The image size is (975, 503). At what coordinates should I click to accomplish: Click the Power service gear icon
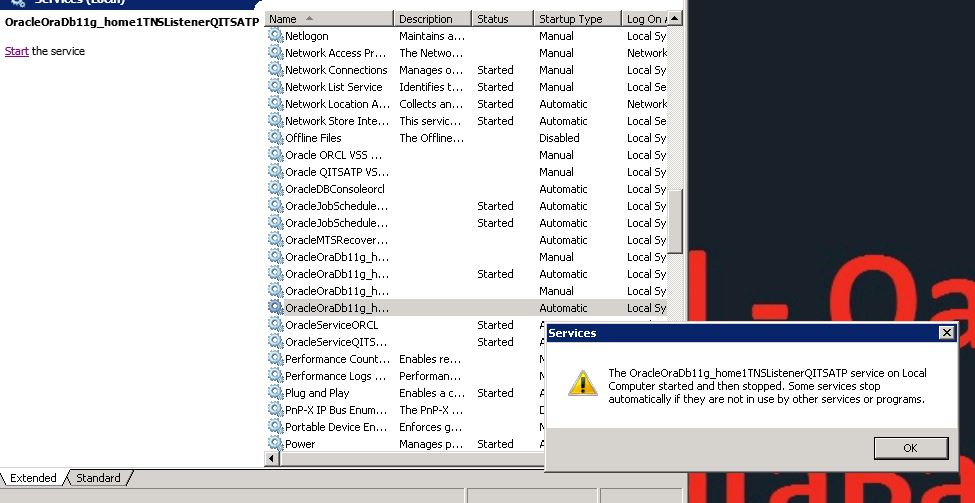[x=275, y=443]
